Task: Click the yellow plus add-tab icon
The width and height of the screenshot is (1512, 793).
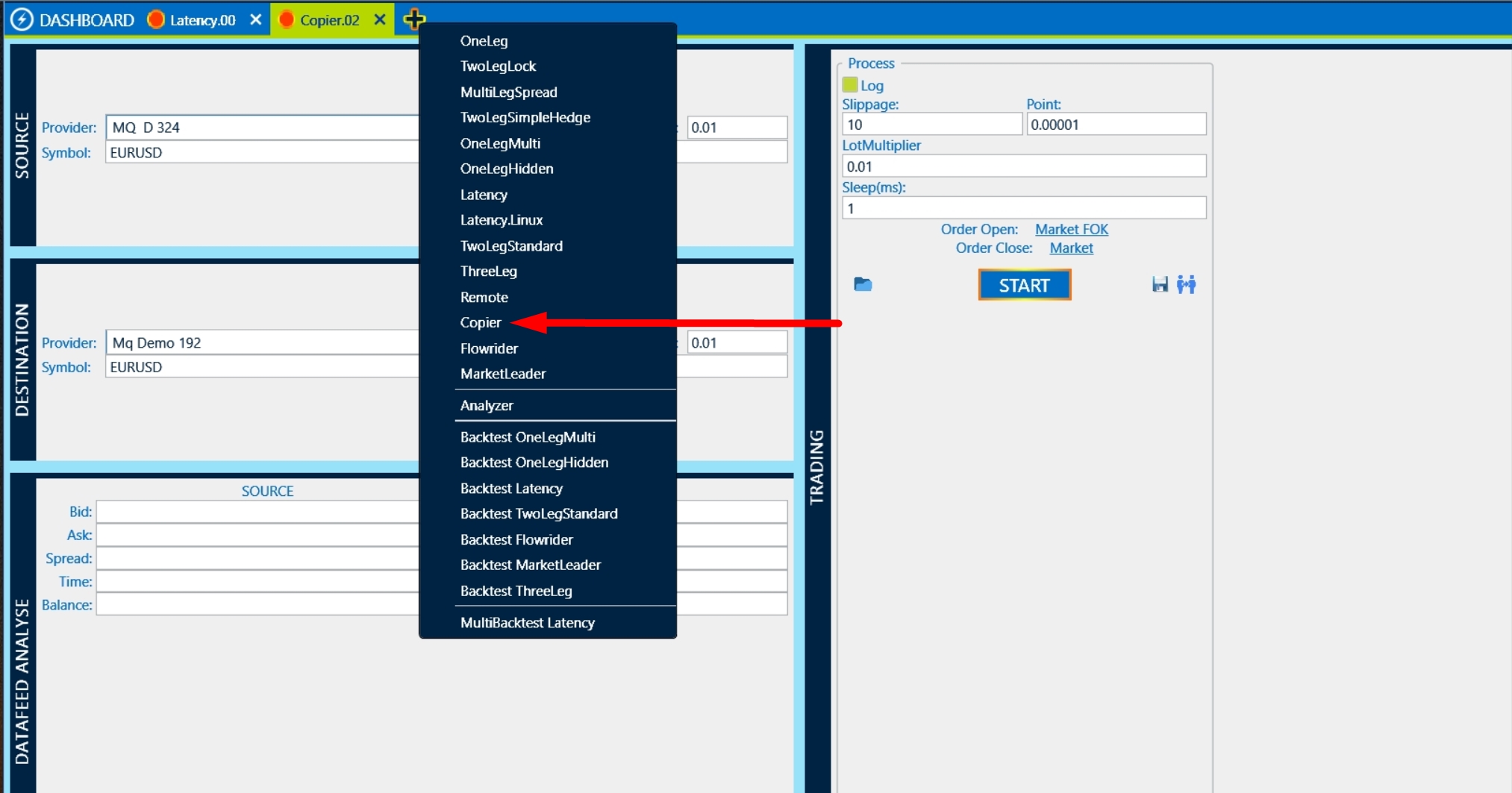Action: tap(414, 19)
